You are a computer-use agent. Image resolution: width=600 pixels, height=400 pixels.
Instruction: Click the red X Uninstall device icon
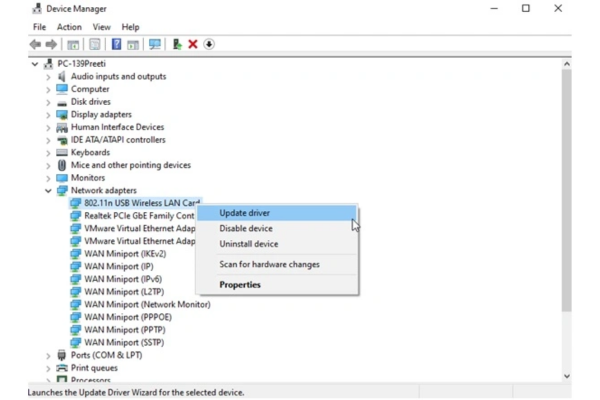[x=193, y=44]
